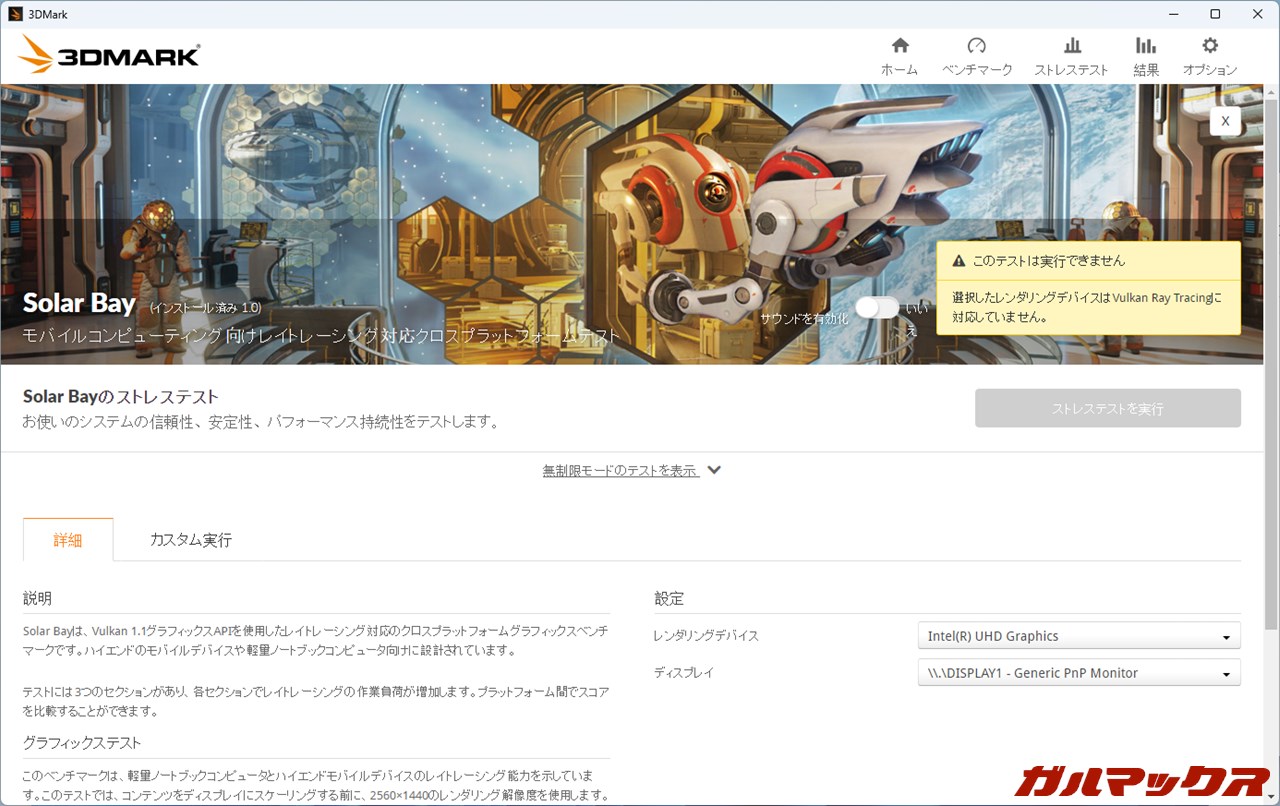Open rendering device dropdown Intel UHD Graphics
This screenshot has height=806, width=1280.
1078,636
